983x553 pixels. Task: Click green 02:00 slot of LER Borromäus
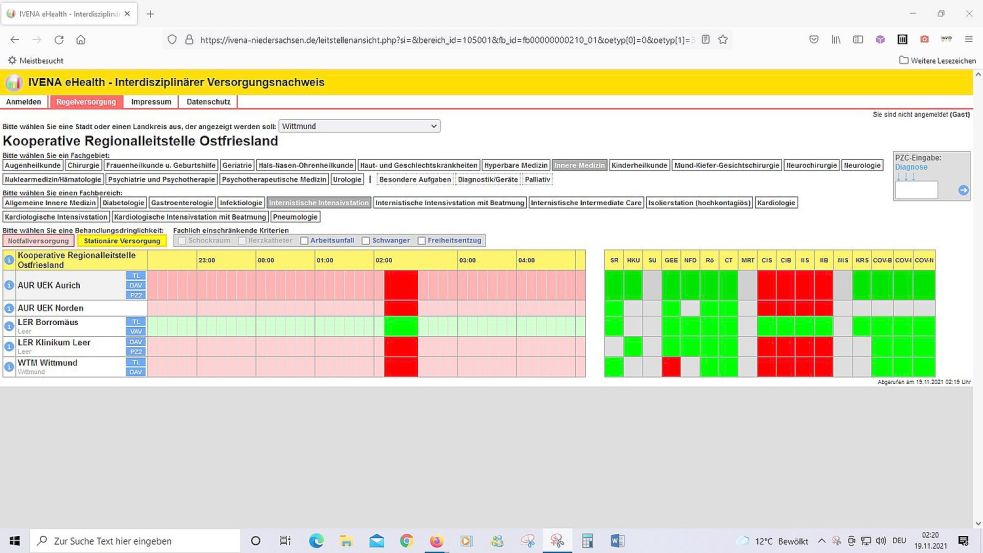[x=401, y=327]
